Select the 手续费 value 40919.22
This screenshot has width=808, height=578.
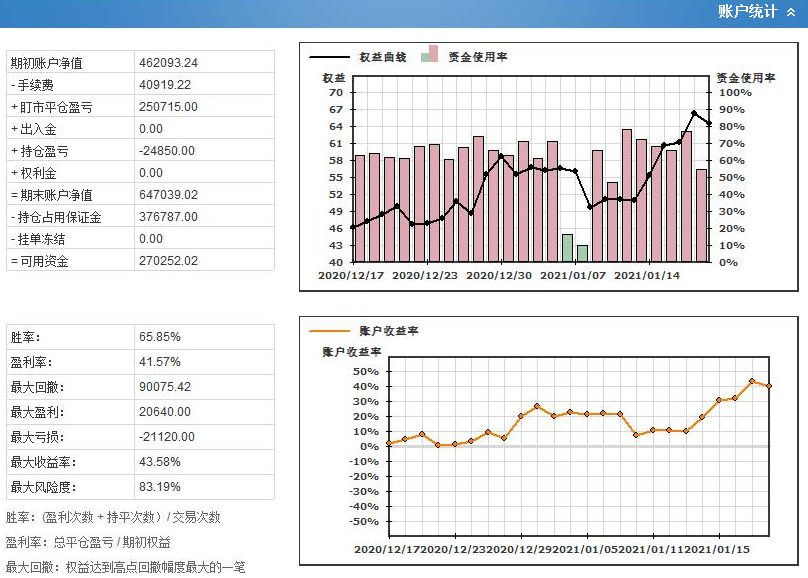[165, 85]
